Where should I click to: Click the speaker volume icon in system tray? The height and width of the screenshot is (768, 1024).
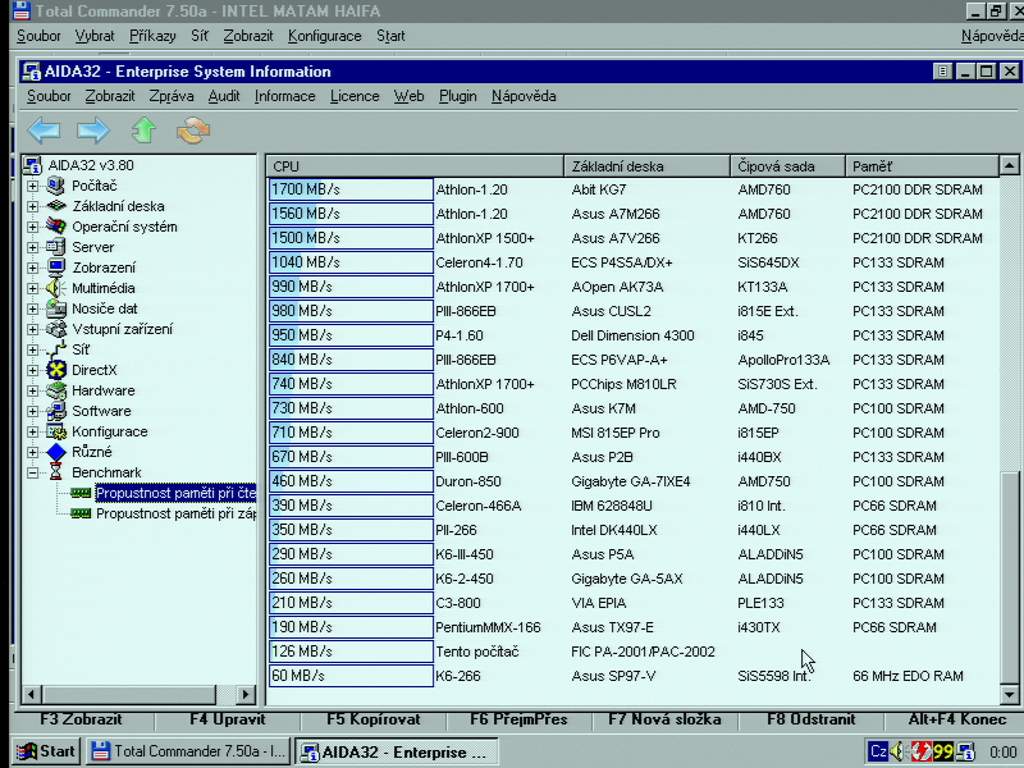click(x=897, y=752)
